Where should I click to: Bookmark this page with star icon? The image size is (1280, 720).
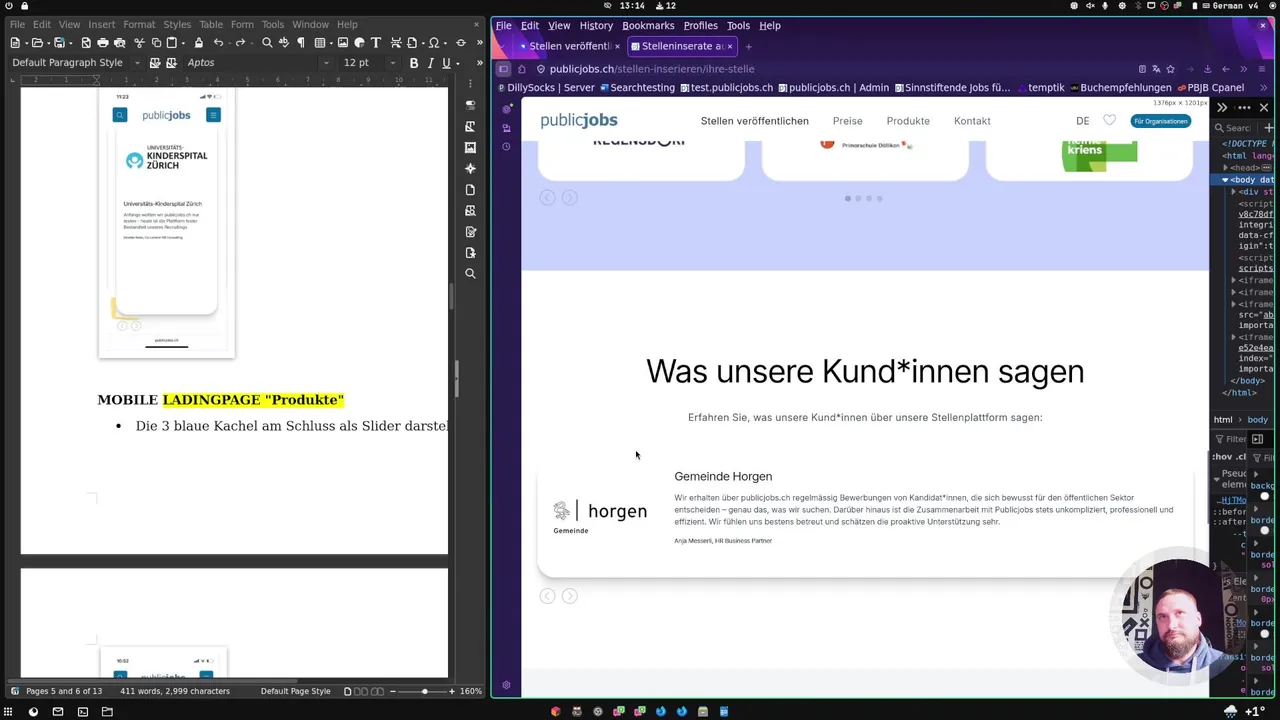(1170, 69)
